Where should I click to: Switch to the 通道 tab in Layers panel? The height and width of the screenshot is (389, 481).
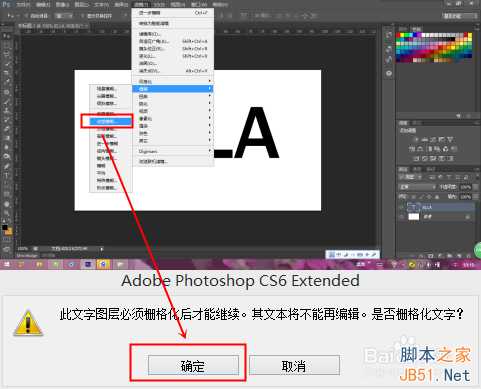[x=418, y=169]
